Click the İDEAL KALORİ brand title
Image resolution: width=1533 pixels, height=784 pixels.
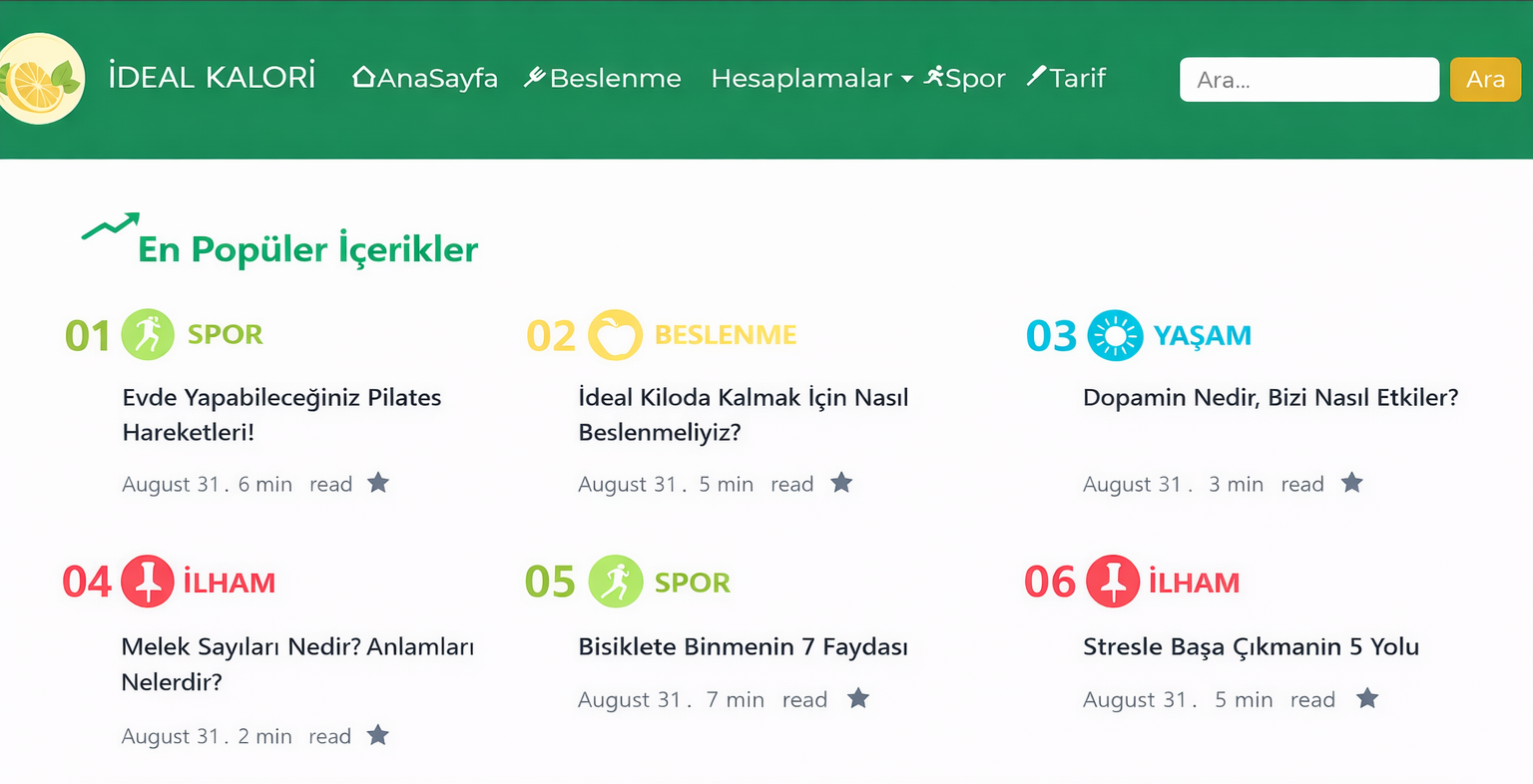pyautogui.click(x=212, y=78)
